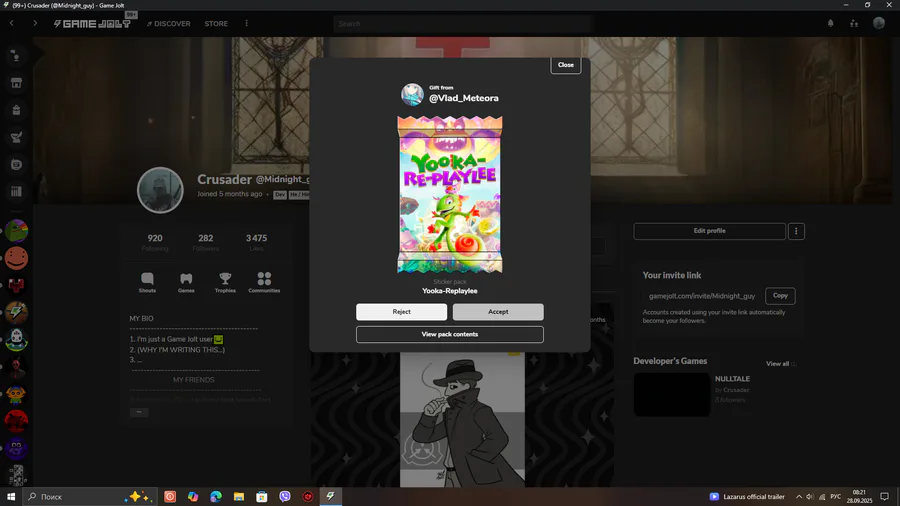
Task: Open the sidebar store icon
Action: pyautogui.click(x=16, y=83)
